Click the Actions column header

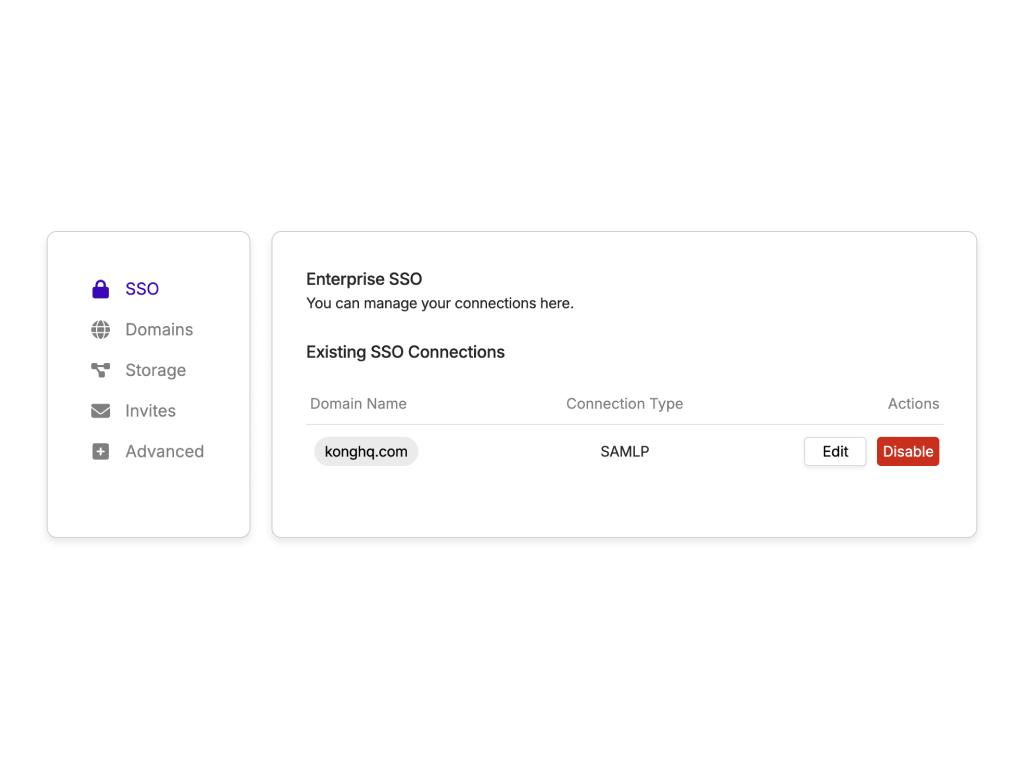pyautogui.click(x=913, y=404)
